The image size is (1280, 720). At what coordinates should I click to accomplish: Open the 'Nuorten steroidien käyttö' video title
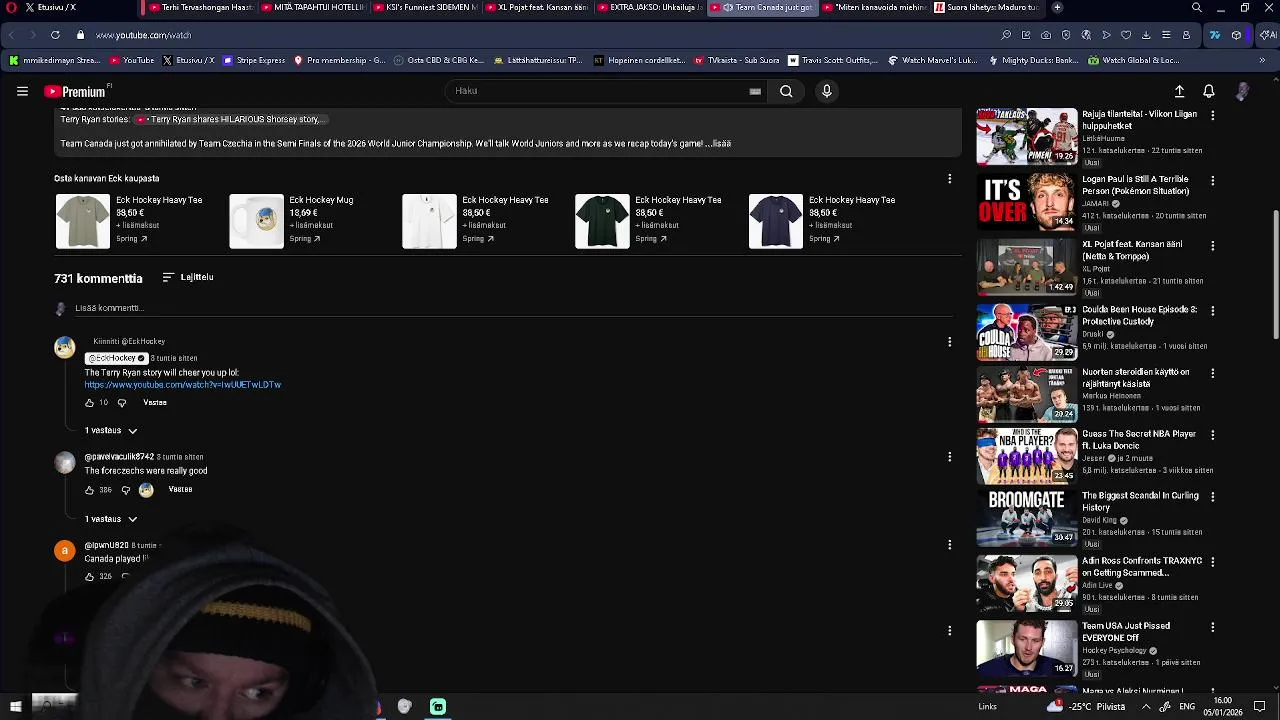click(1135, 378)
